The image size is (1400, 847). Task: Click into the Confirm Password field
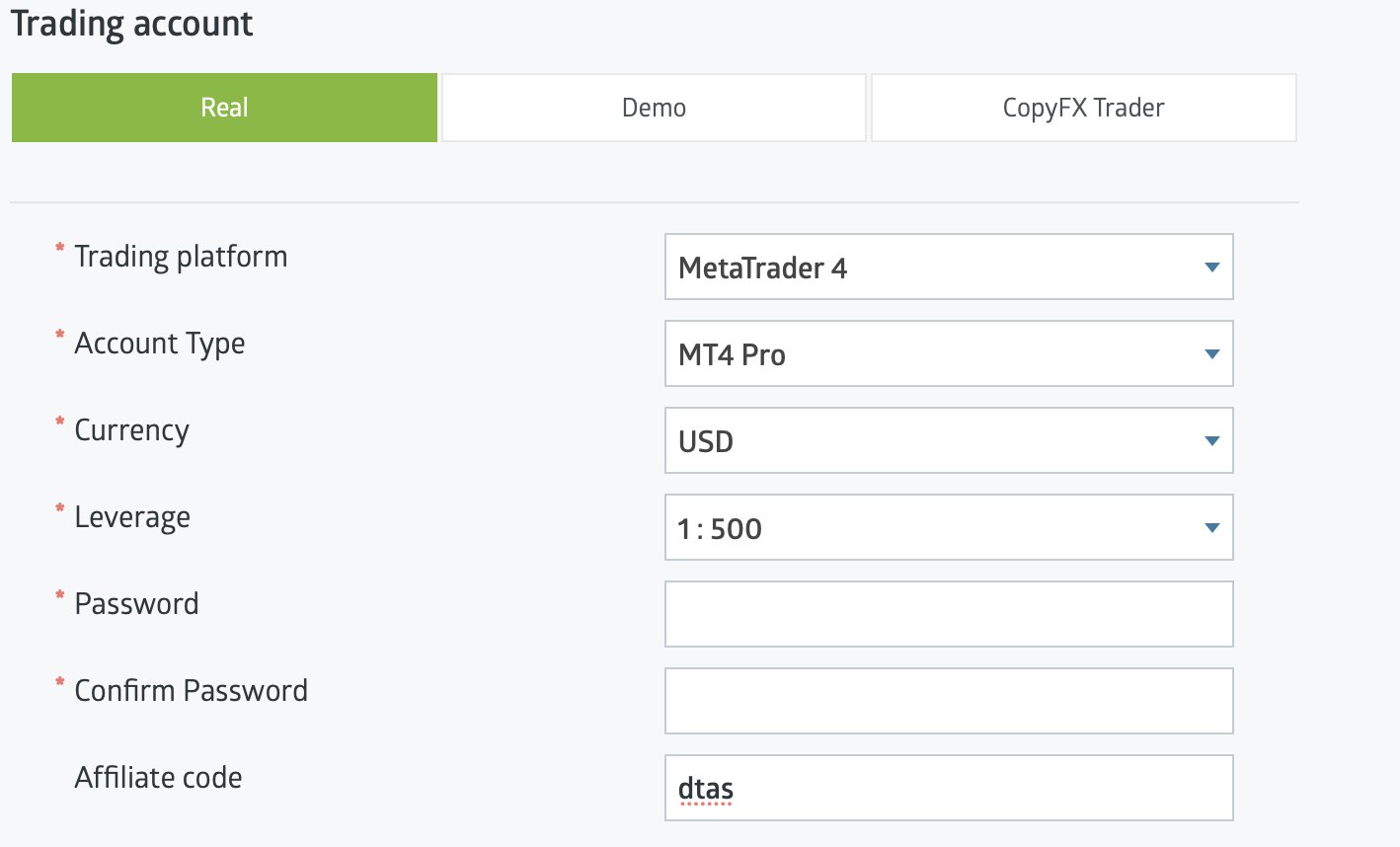click(x=948, y=701)
